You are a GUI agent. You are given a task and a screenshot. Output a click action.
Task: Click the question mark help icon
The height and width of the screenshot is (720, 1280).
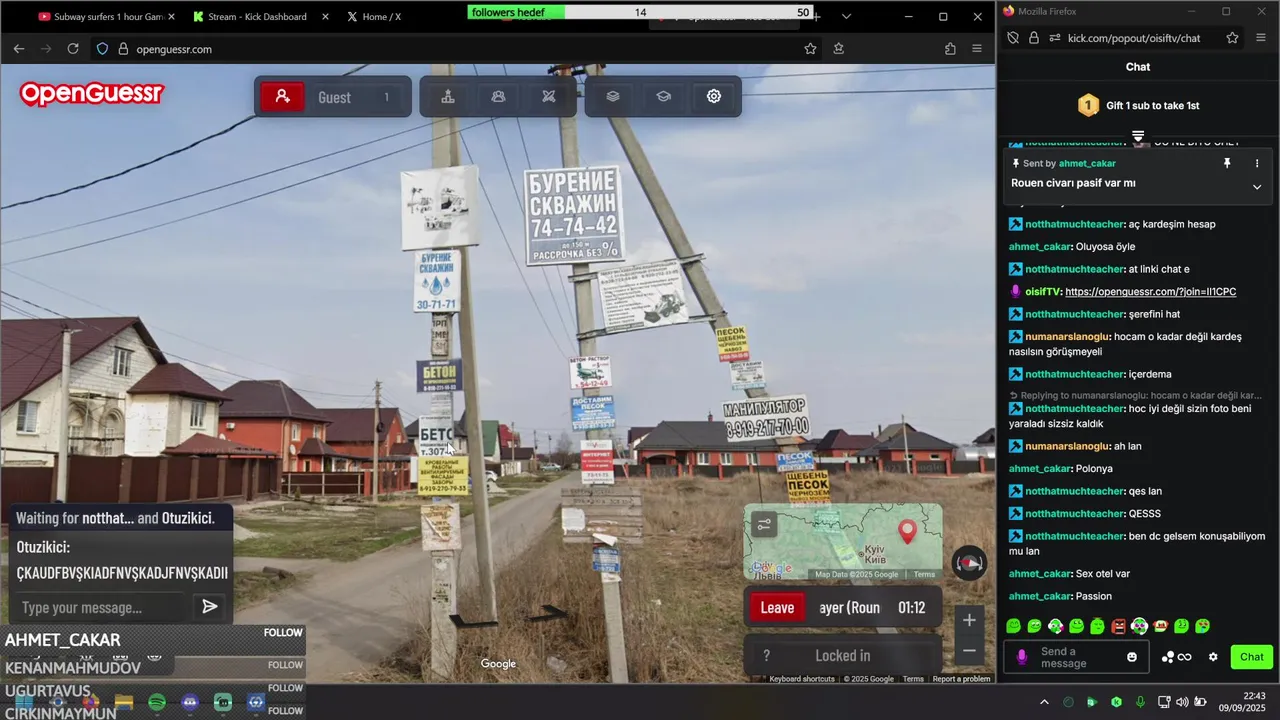pos(766,656)
